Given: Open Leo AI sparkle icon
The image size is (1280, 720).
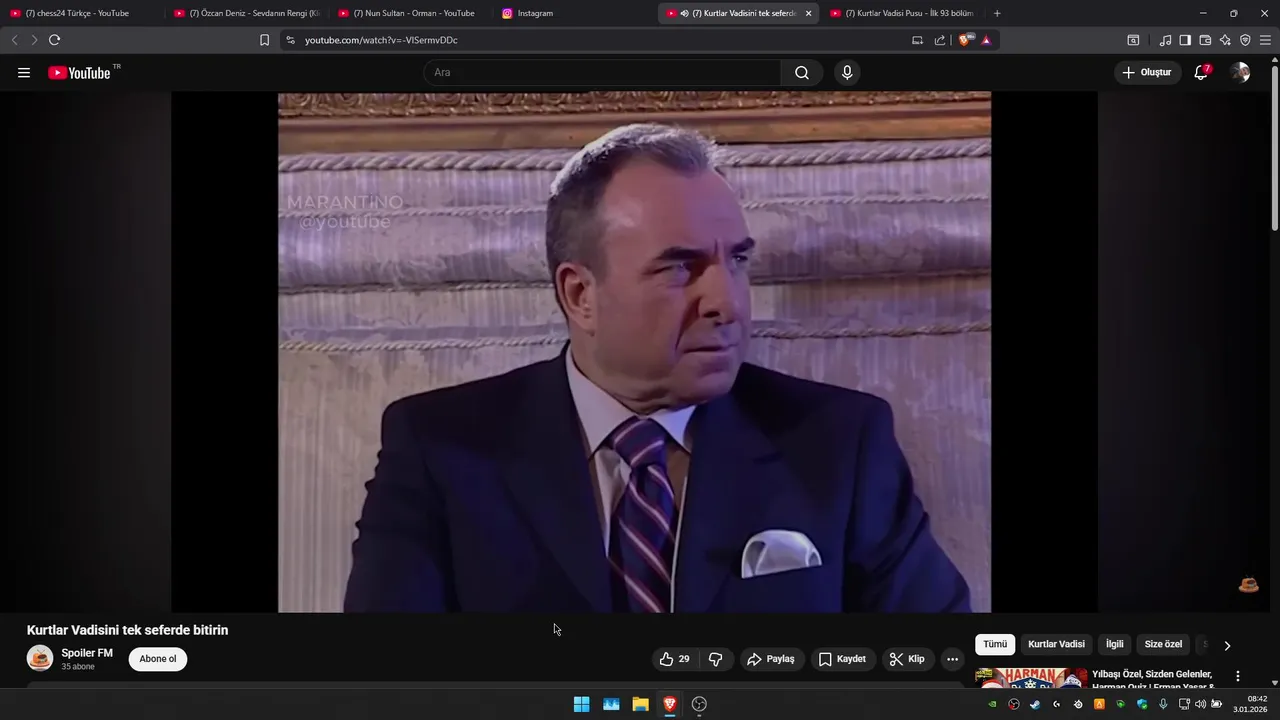Looking at the screenshot, I should 1225,40.
